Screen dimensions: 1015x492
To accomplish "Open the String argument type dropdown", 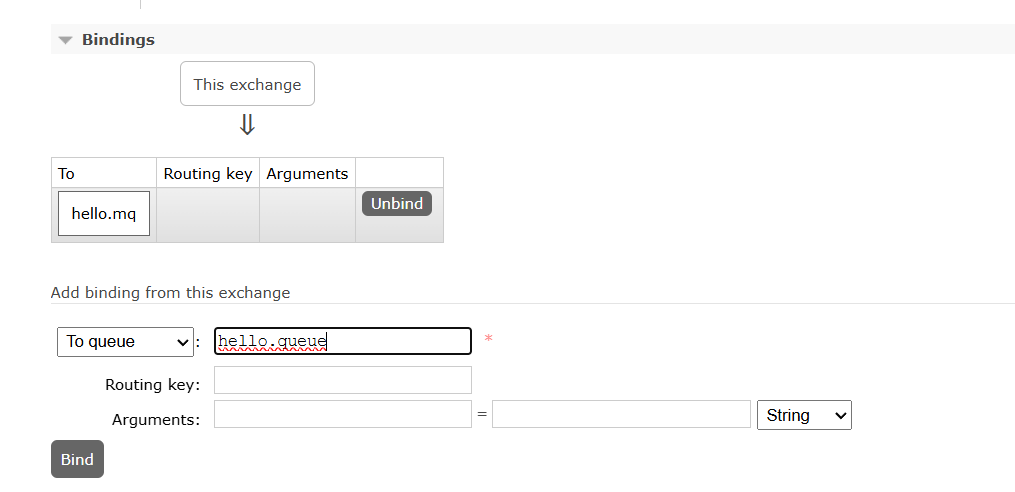I will pyautogui.click(x=805, y=415).
